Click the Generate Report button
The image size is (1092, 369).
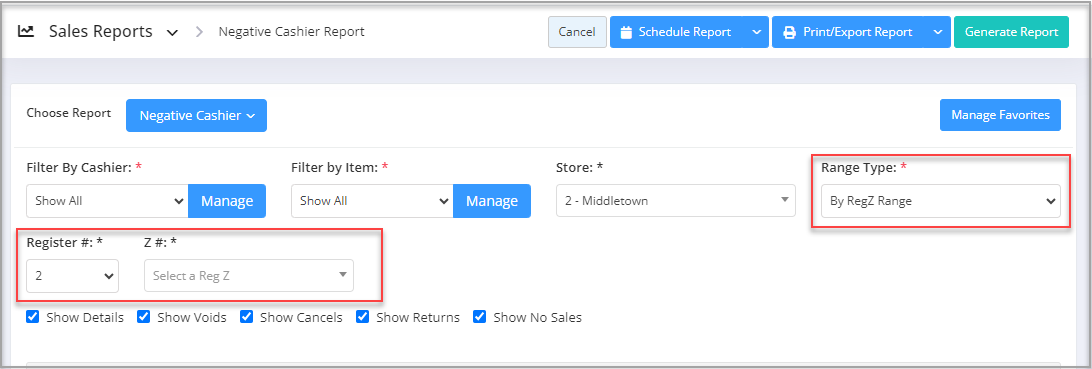(1011, 32)
